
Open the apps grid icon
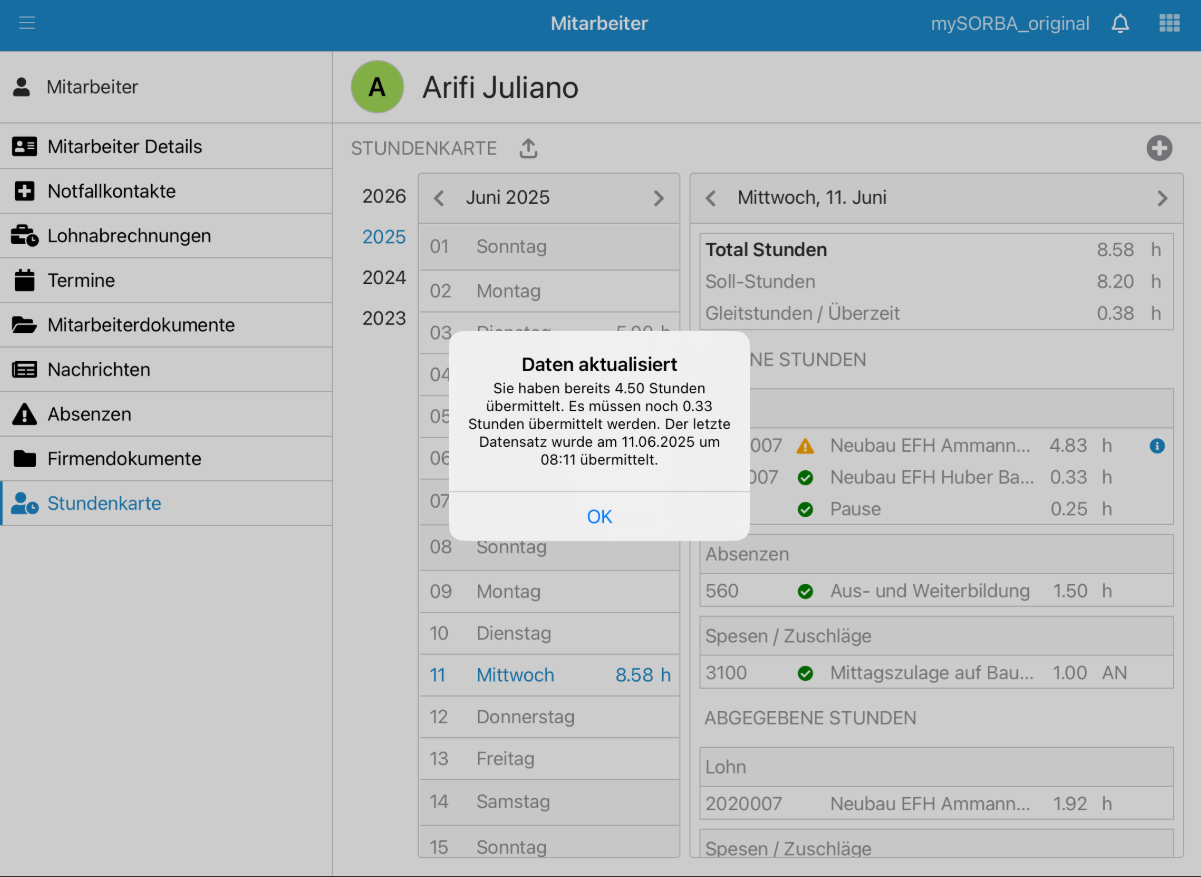[1169, 24]
